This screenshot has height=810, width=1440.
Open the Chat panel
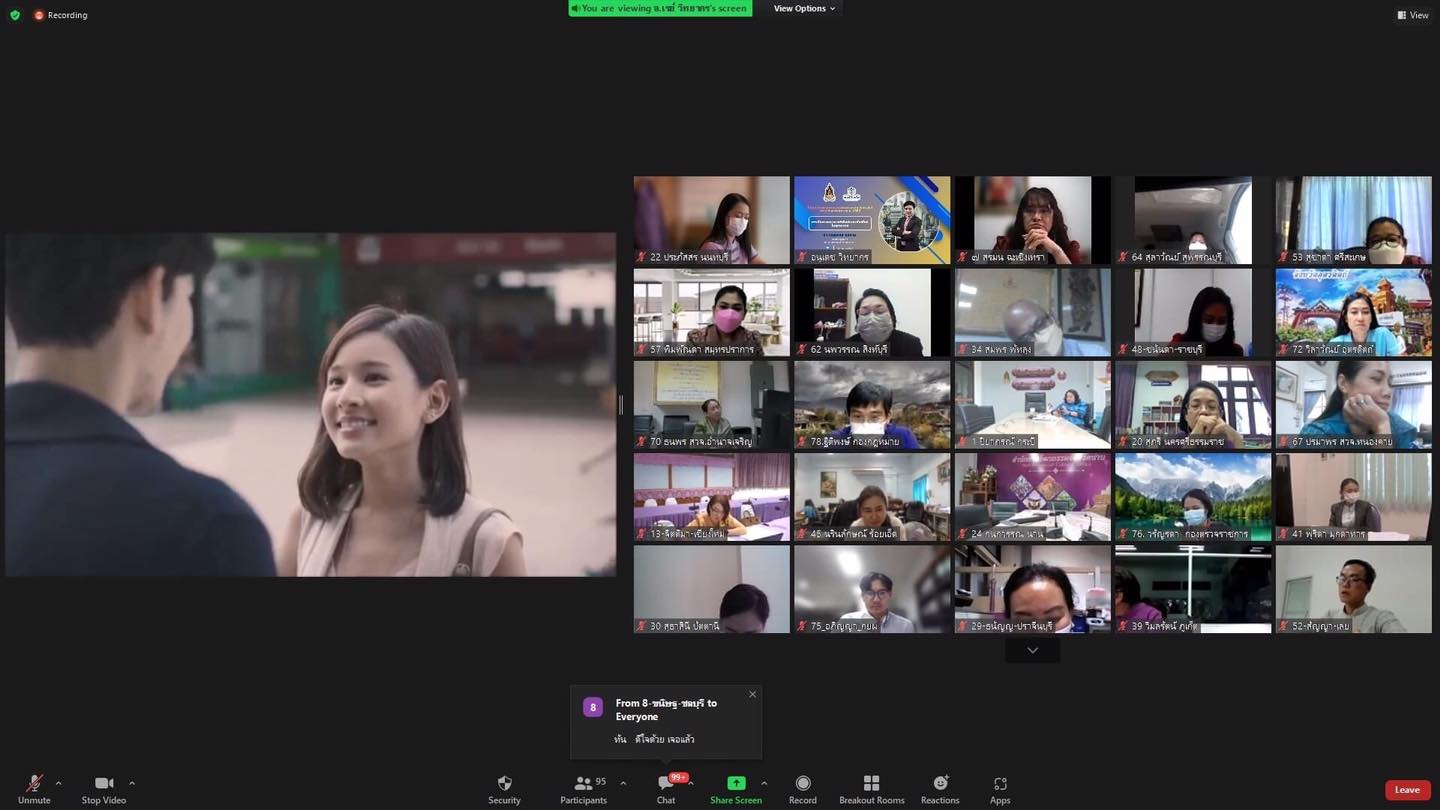point(666,788)
